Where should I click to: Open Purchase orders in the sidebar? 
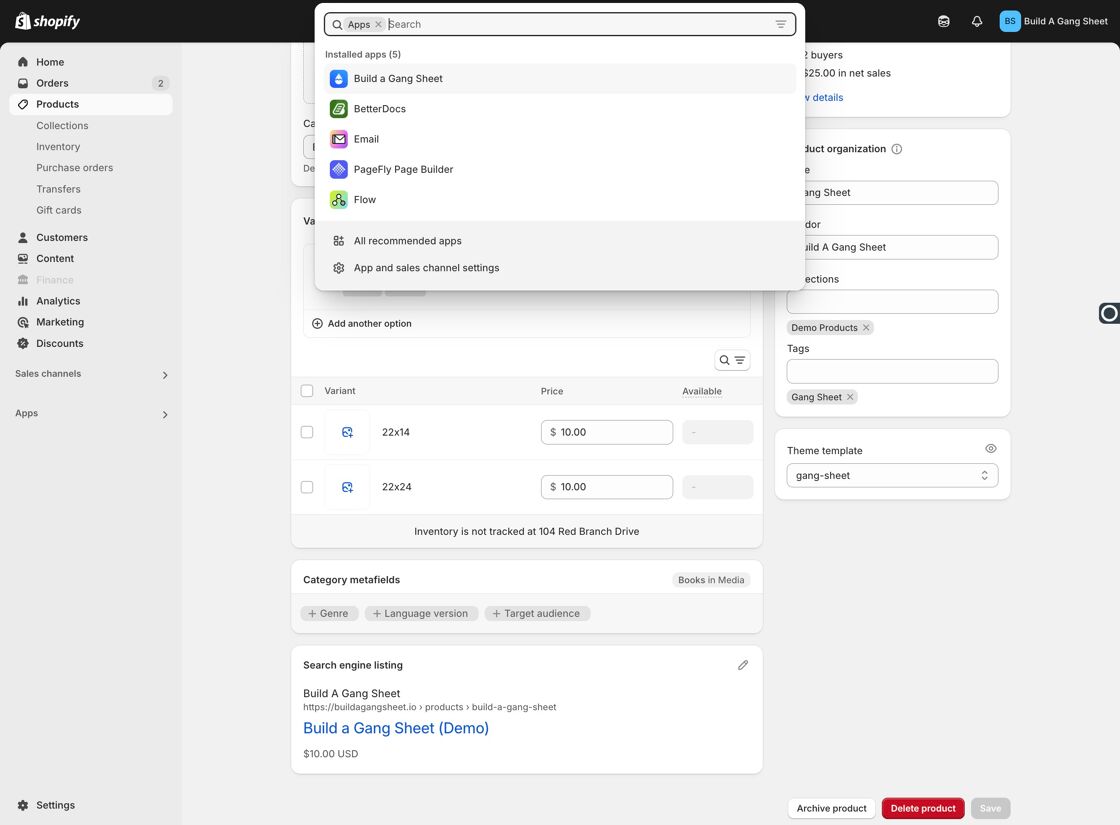(74, 168)
